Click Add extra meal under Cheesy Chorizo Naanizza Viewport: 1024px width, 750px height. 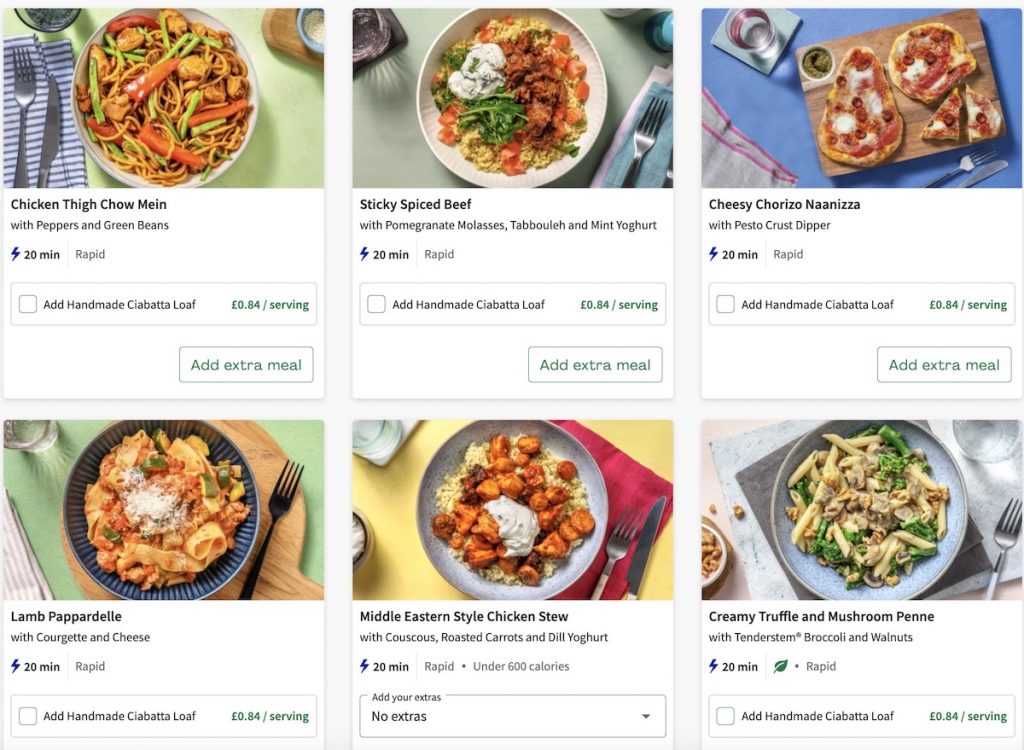pos(944,364)
